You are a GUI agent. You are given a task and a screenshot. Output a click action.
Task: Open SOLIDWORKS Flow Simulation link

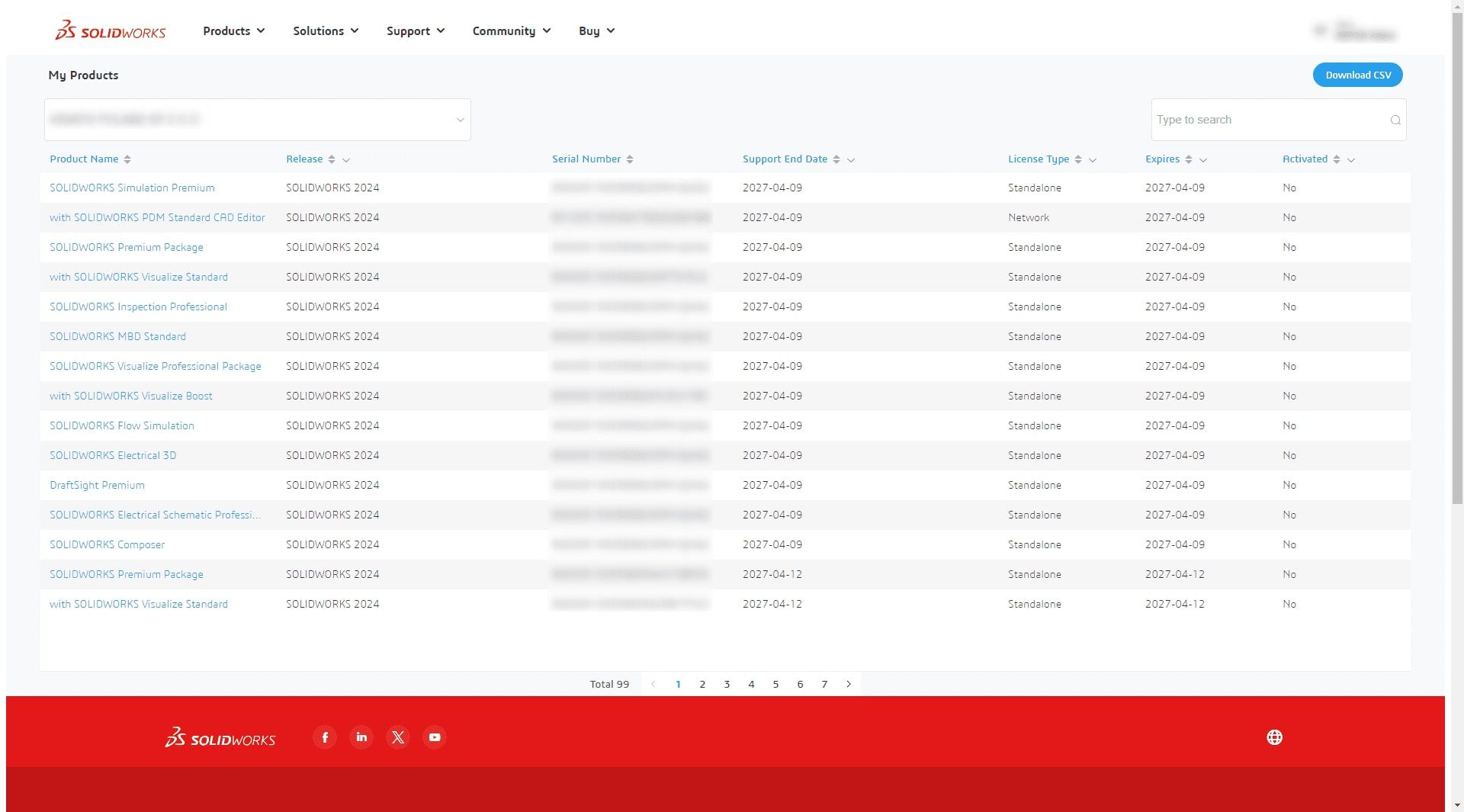coord(122,425)
